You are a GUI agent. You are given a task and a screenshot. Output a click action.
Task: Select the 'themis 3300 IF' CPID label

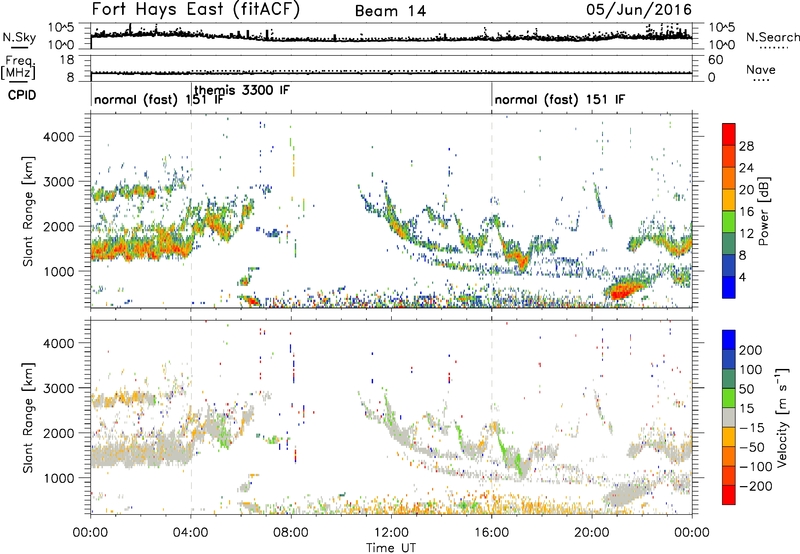pos(242,90)
